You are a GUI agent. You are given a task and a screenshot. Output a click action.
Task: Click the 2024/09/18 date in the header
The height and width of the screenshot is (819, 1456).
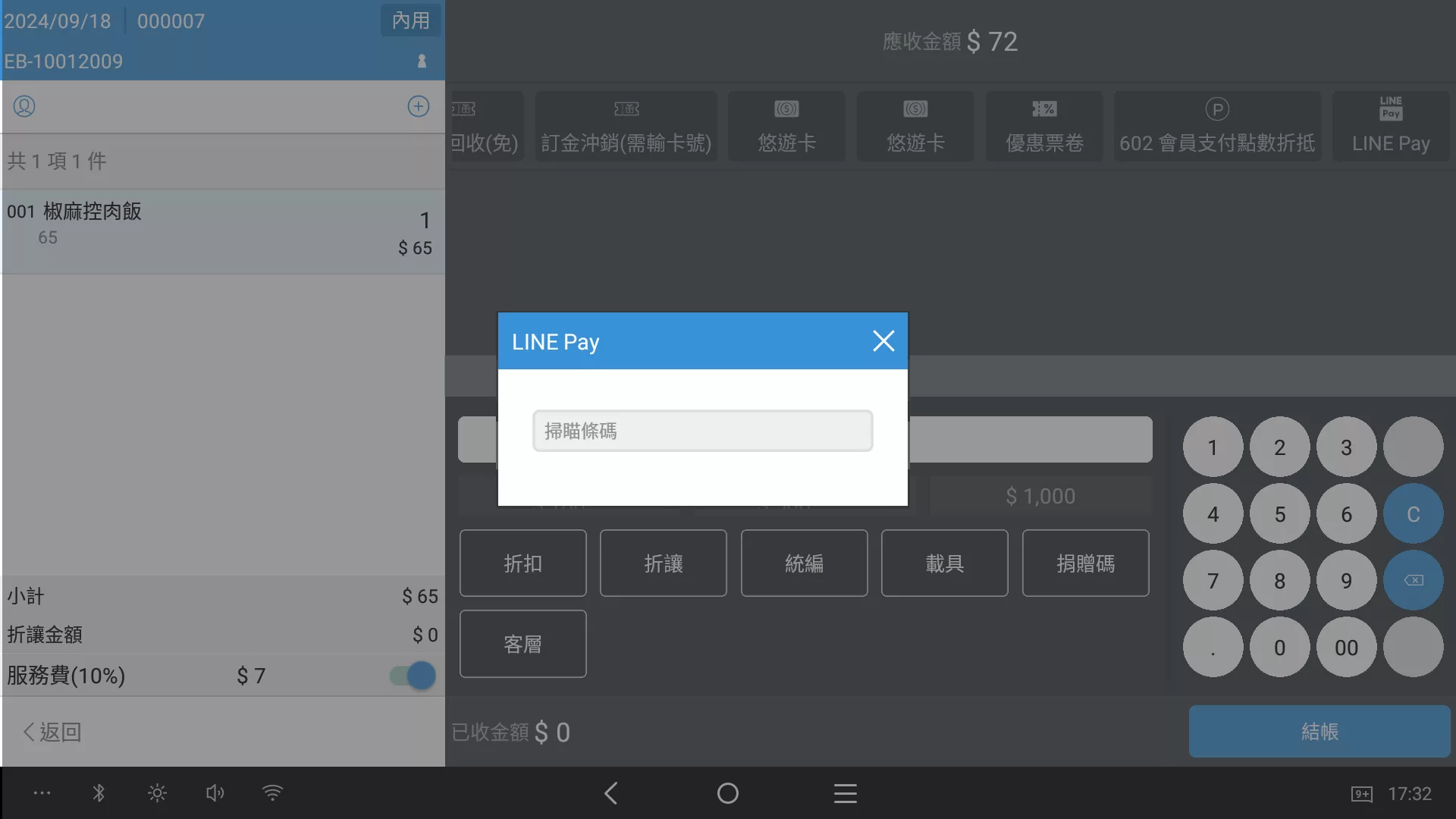(x=58, y=21)
